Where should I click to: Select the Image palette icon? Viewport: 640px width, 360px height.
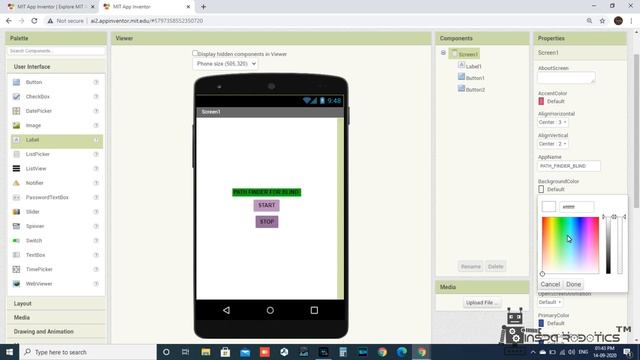[16, 125]
